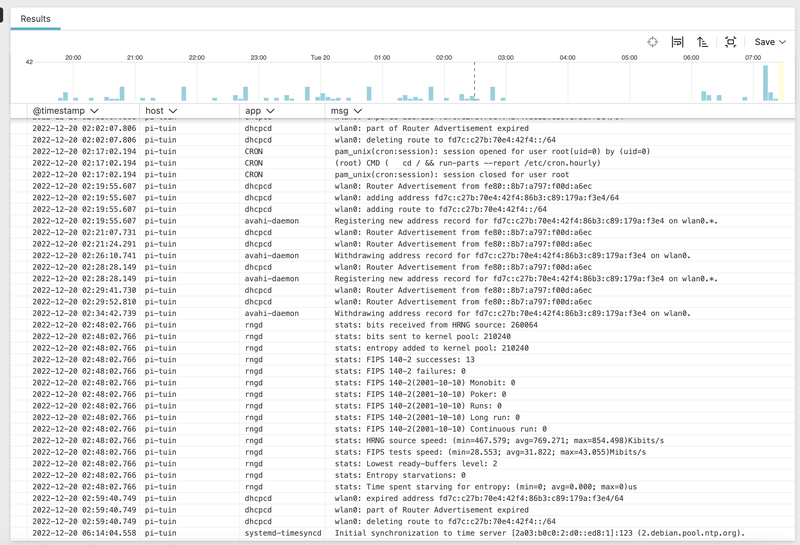Click the 42 value on histogram y-axis
Image resolution: width=800 pixels, height=545 pixels.
point(29,62)
